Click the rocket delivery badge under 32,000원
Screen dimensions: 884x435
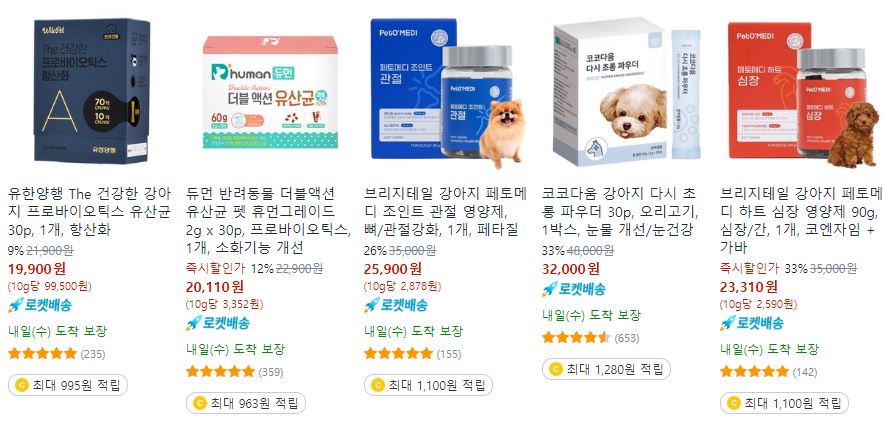pyautogui.click(x=574, y=290)
